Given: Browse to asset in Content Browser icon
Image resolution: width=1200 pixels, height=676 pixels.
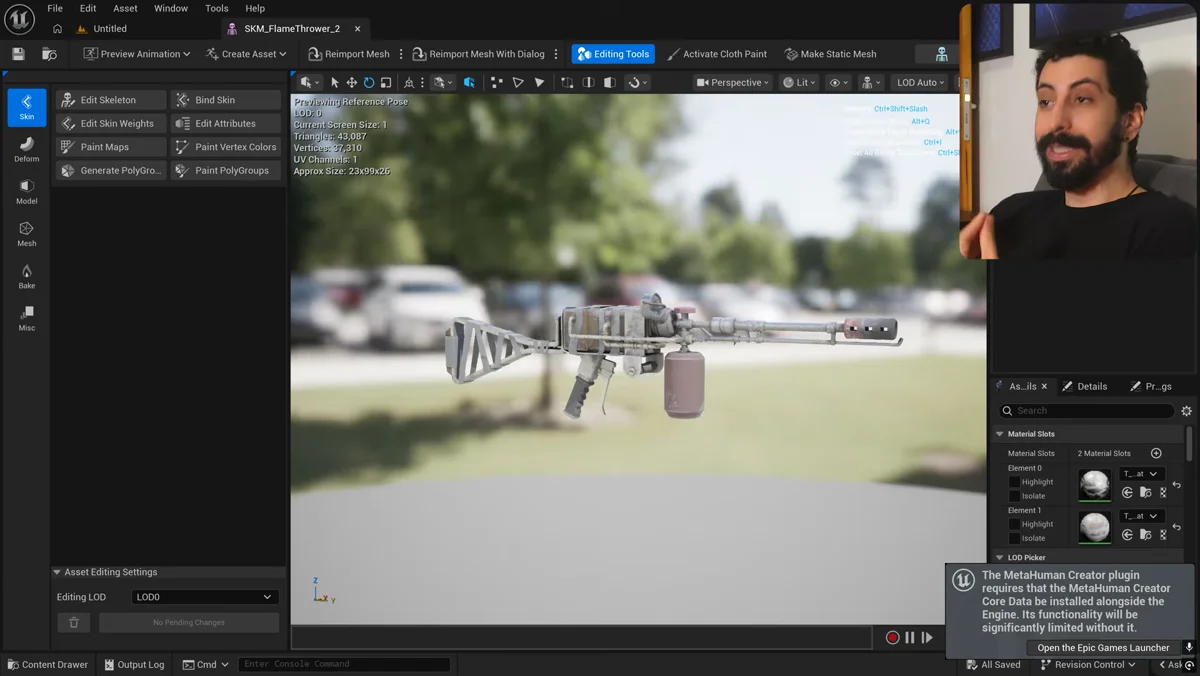Looking at the screenshot, I should (x=49, y=54).
